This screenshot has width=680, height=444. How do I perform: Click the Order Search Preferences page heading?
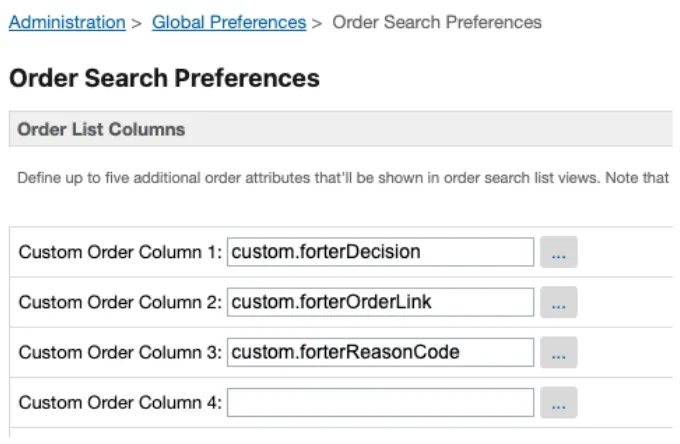click(x=164, y=78)
